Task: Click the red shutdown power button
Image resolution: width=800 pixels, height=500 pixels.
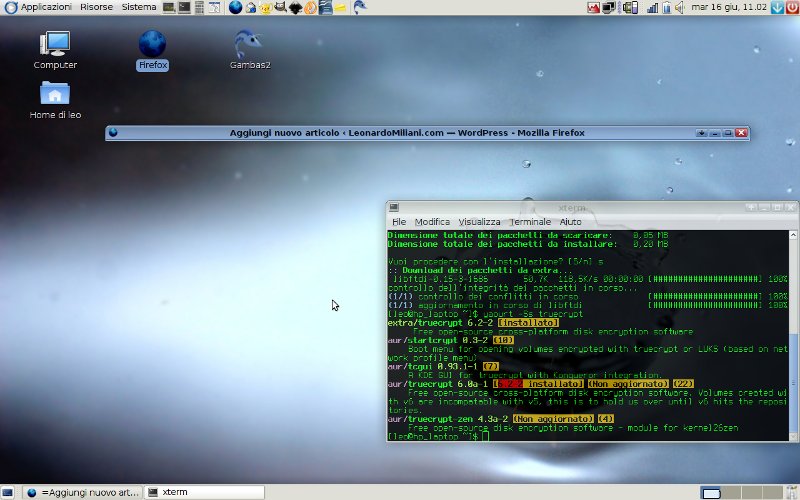Action: click(792, 7)
